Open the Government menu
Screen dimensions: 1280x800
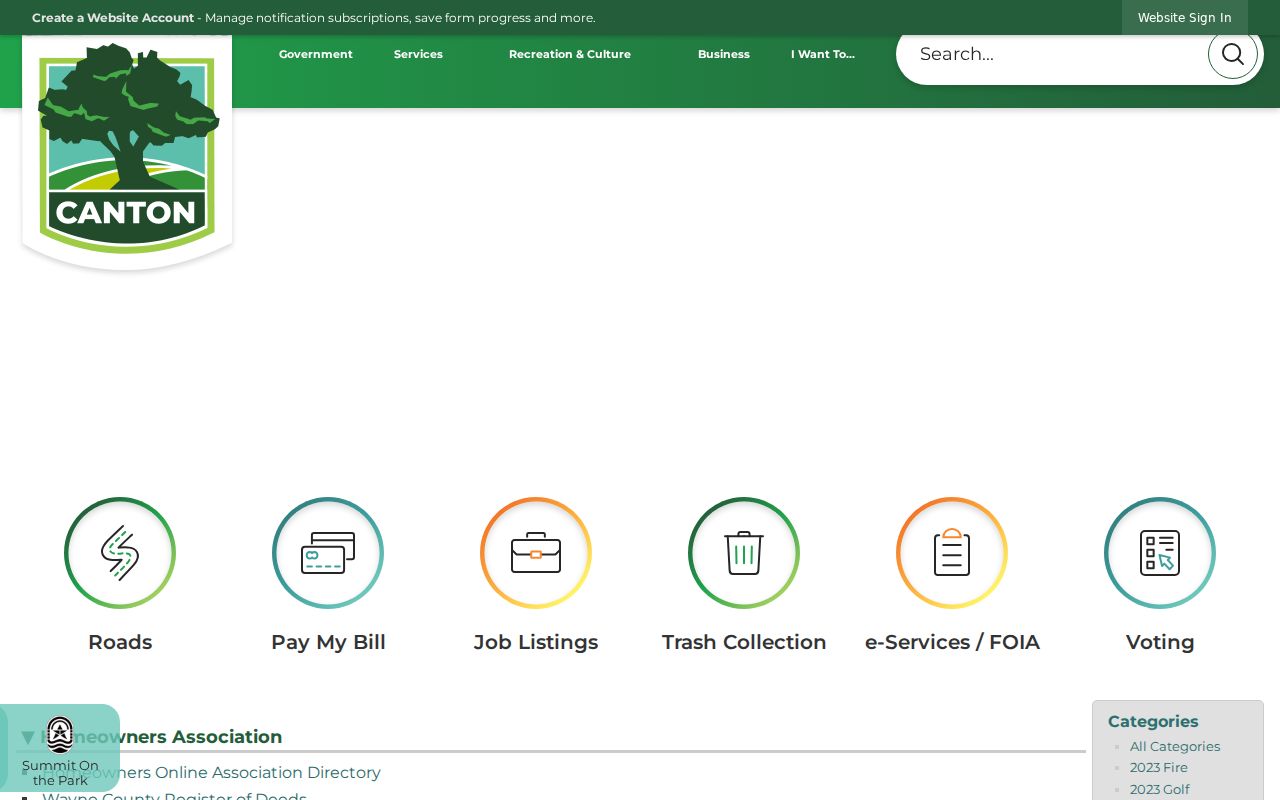coord(316,54)
